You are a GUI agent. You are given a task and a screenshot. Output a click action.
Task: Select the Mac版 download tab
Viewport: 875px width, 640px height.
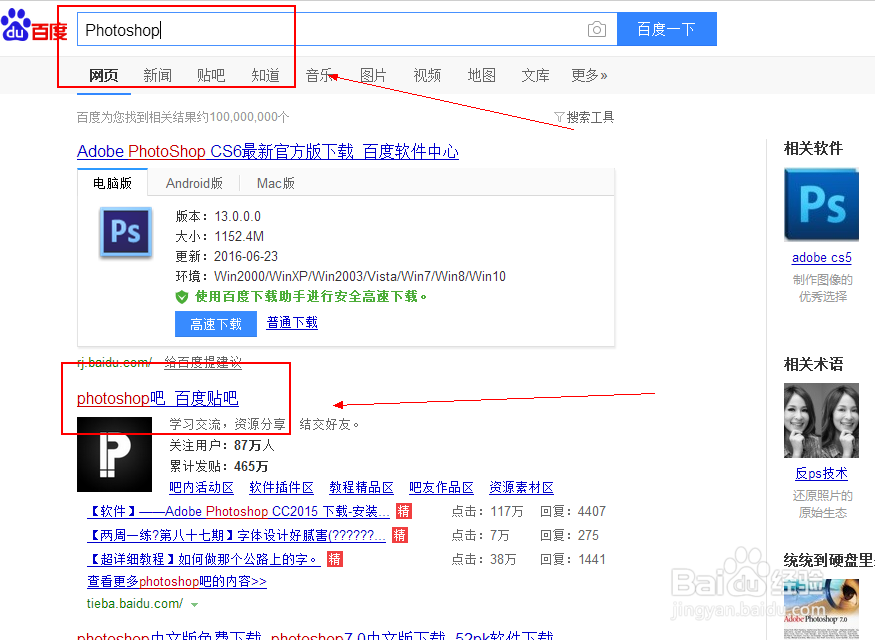(x=276, y=183)
